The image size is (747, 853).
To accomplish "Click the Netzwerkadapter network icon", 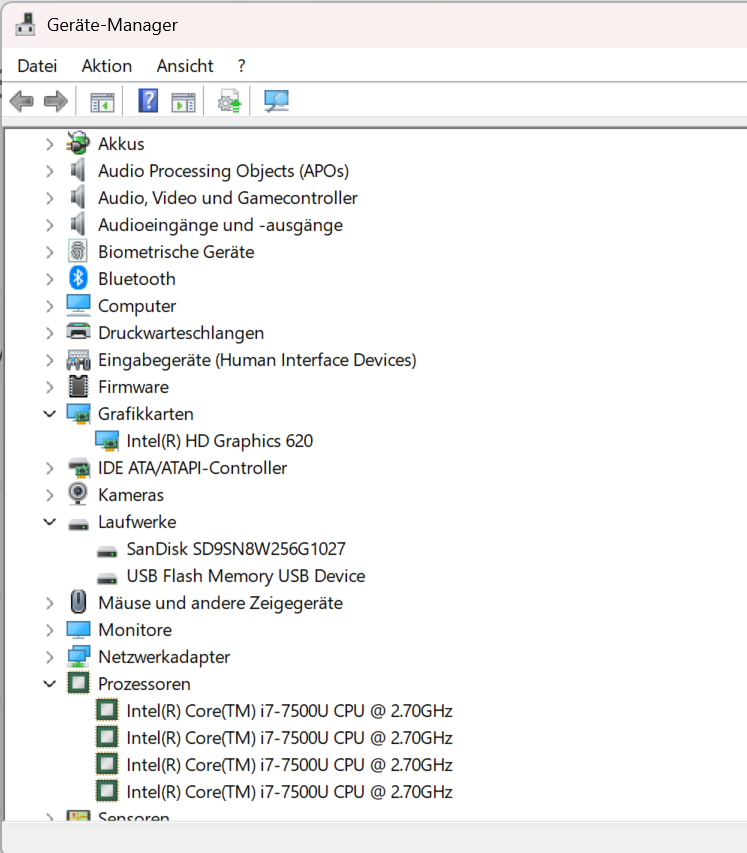I will [78, 656].
